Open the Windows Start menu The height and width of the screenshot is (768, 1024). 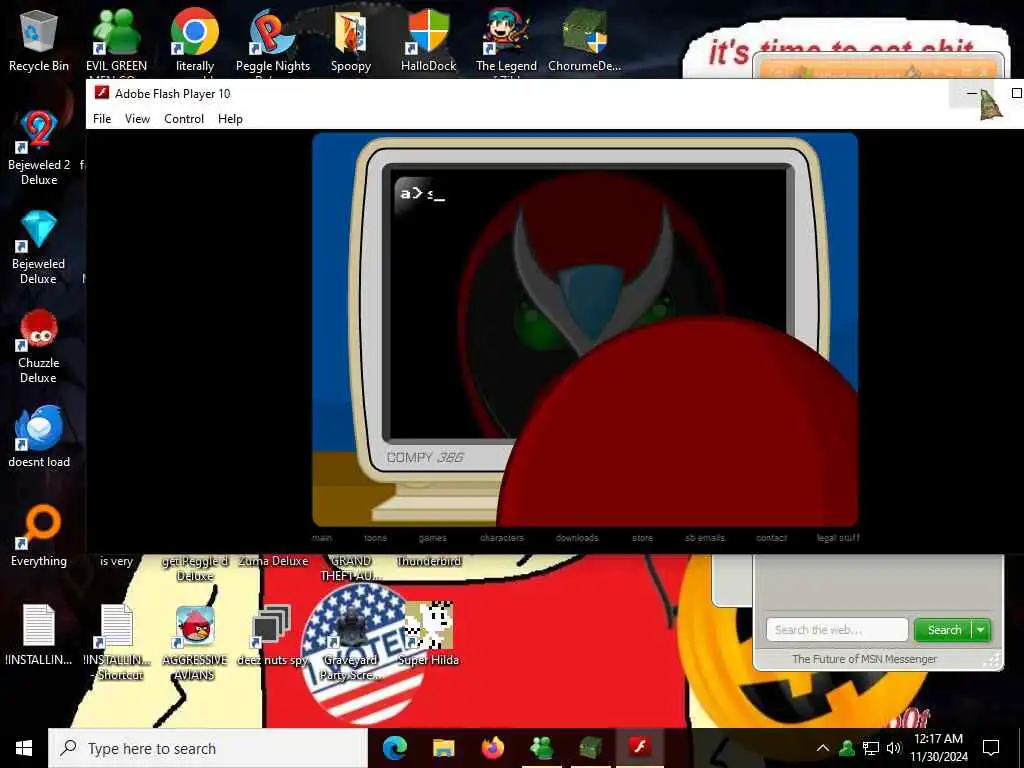pos(24,748)
